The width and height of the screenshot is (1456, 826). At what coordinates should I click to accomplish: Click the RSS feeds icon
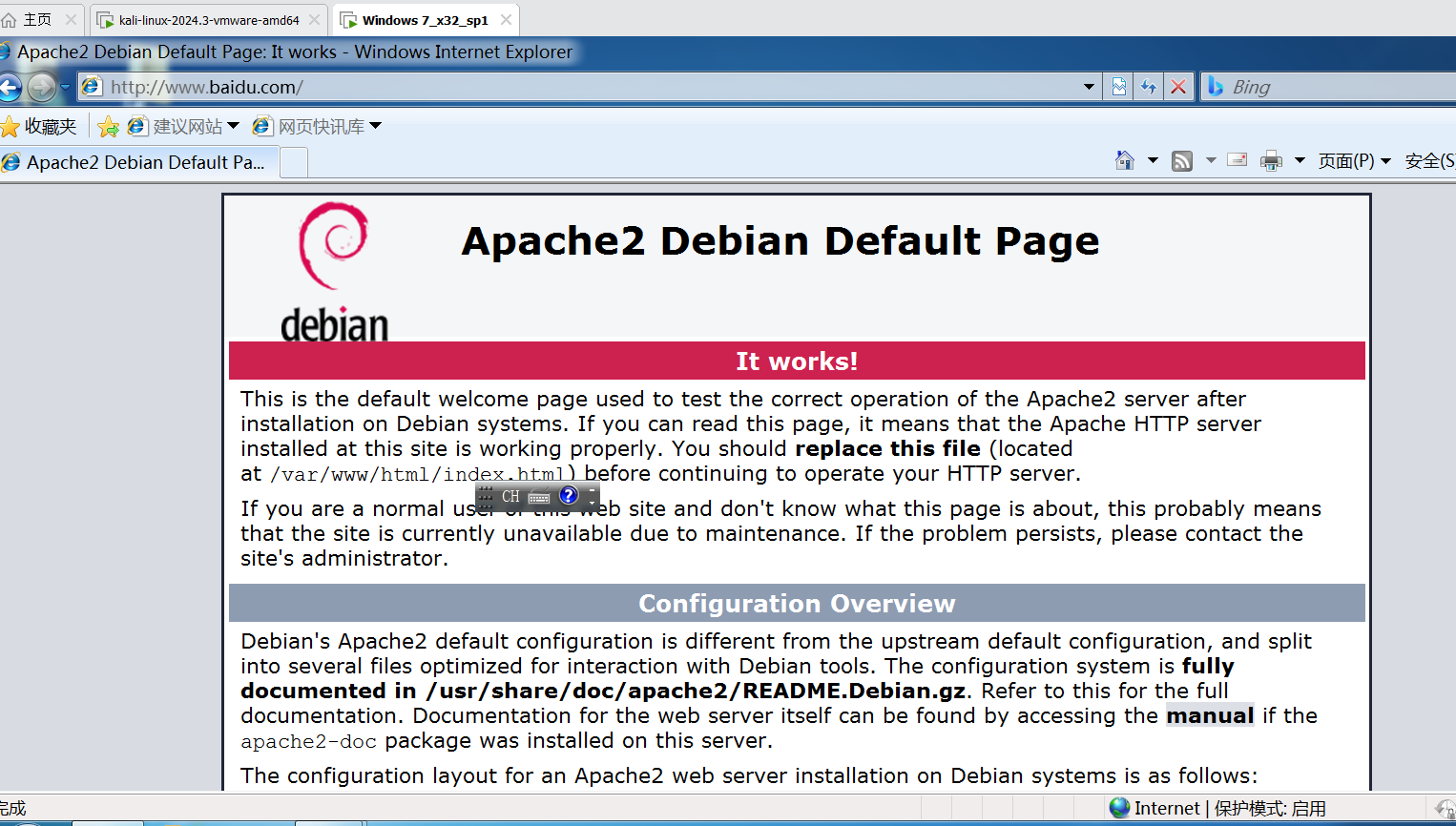click(1182, 161)
